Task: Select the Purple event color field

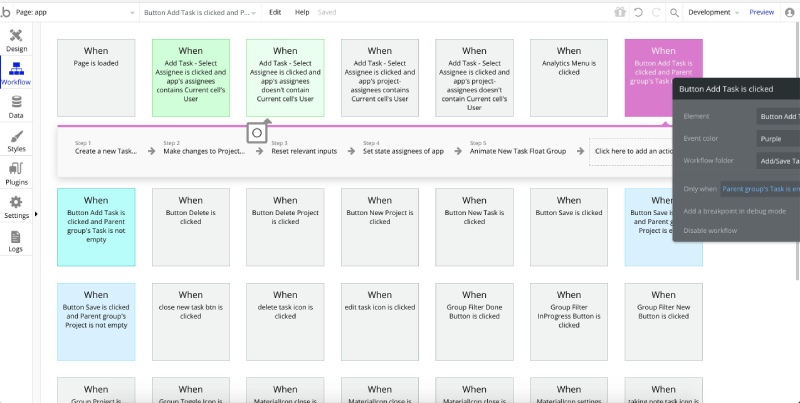Action: click(778, 138)
